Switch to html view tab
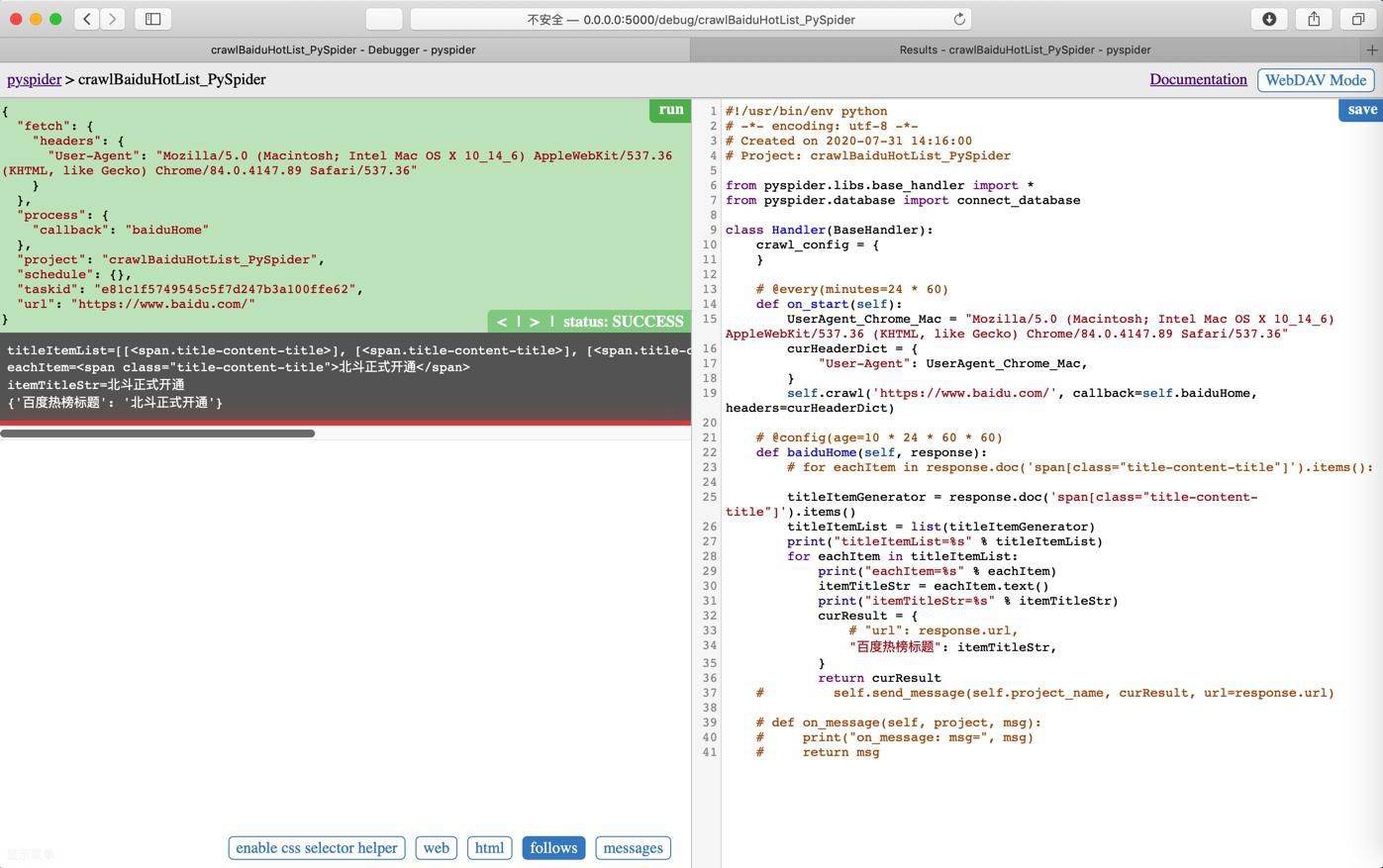The width and height of the screenshot is (1383, 868). point(489,848)
